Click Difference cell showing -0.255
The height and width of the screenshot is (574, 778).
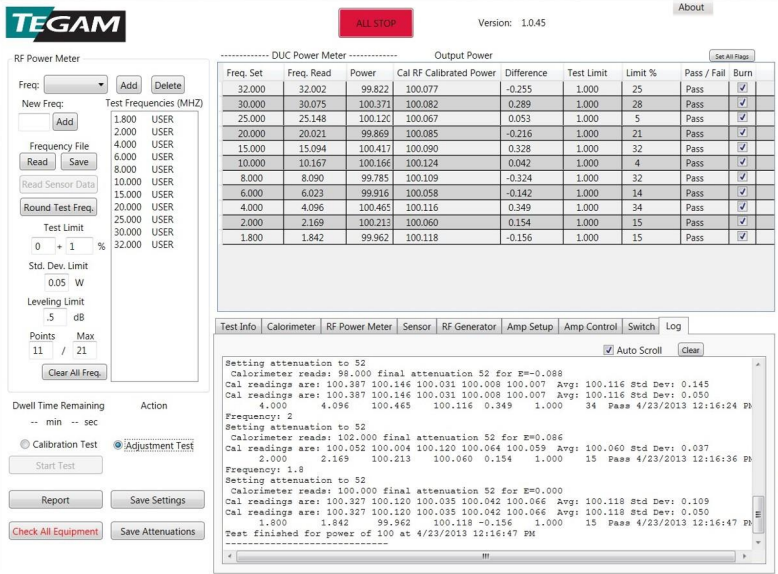(531, 89)
